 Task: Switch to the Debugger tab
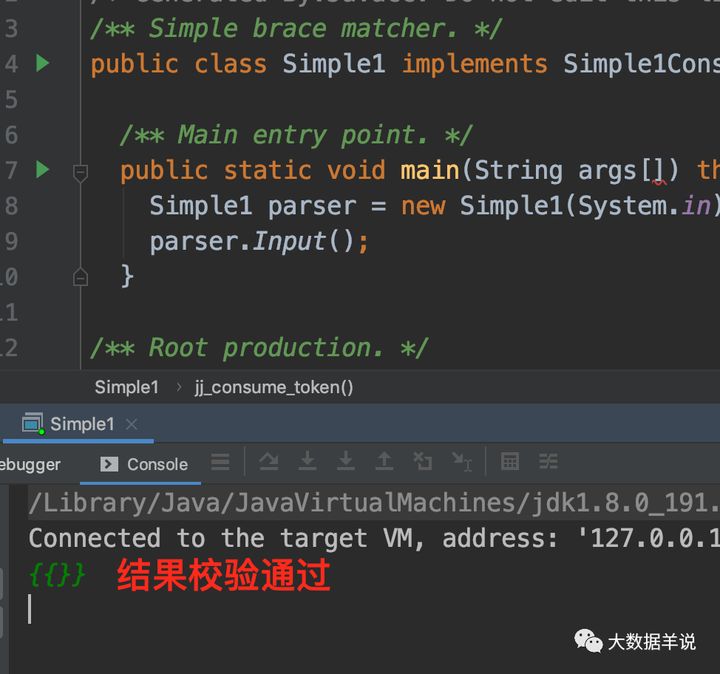pos(30,464)
